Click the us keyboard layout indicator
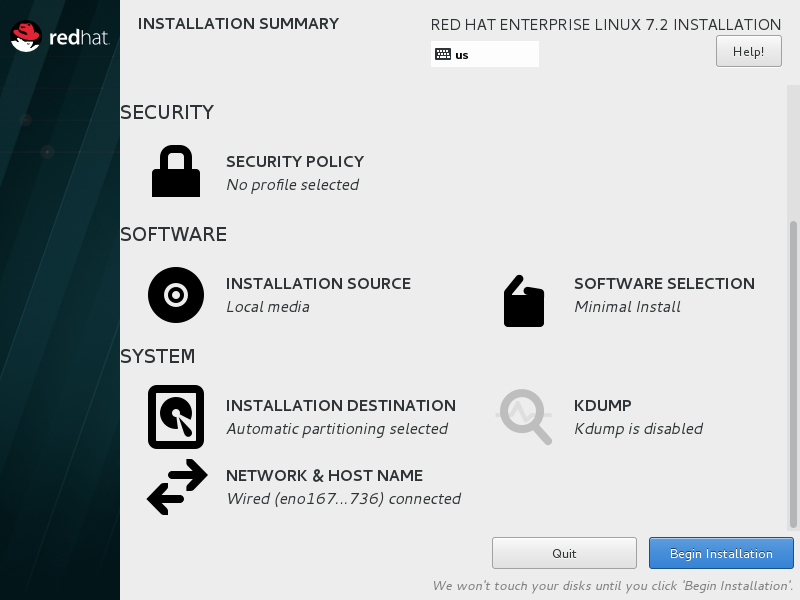Screen dimensions: 800x600 485,54
